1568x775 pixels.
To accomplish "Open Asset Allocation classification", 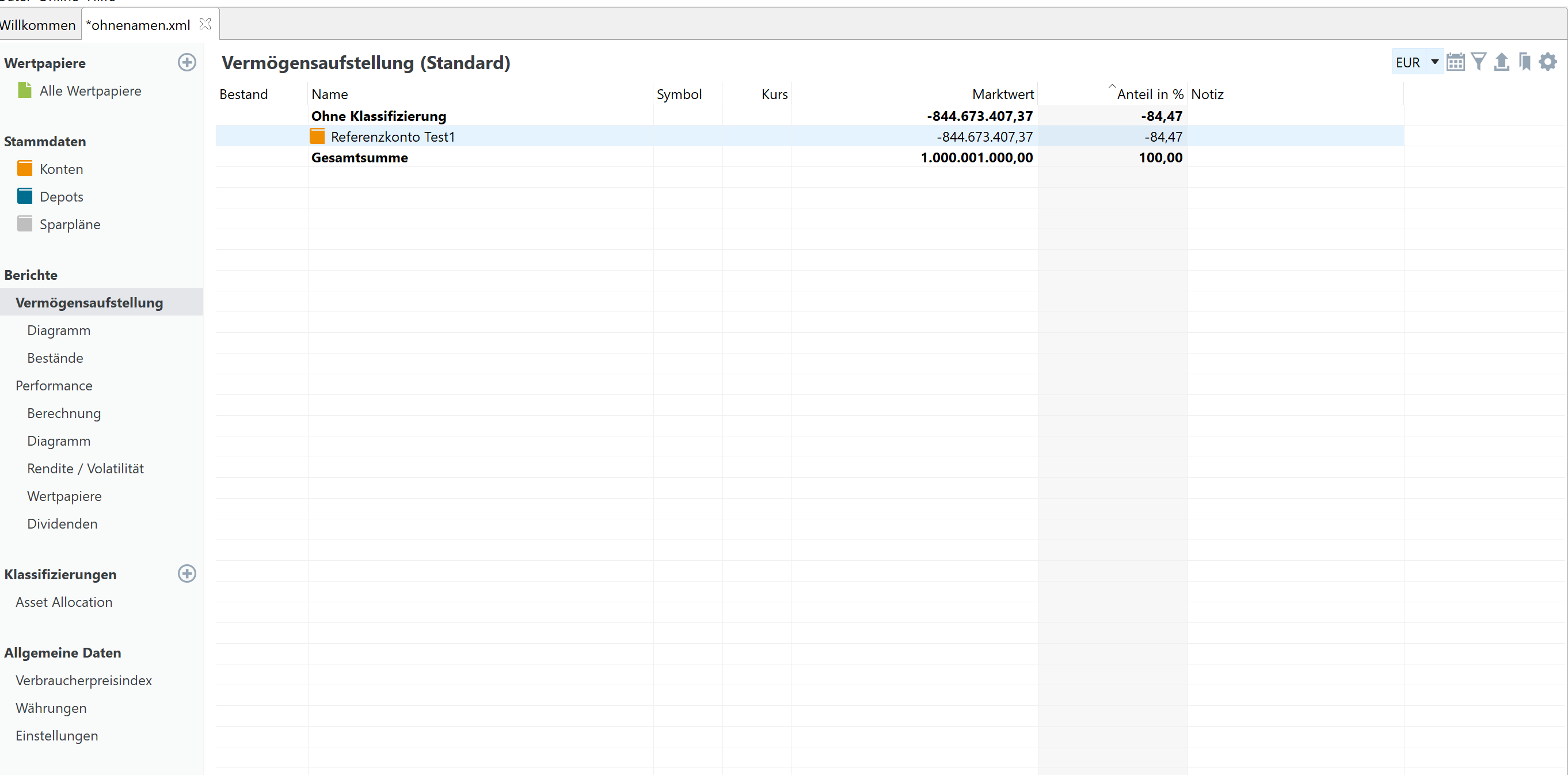I will (64, 602).
